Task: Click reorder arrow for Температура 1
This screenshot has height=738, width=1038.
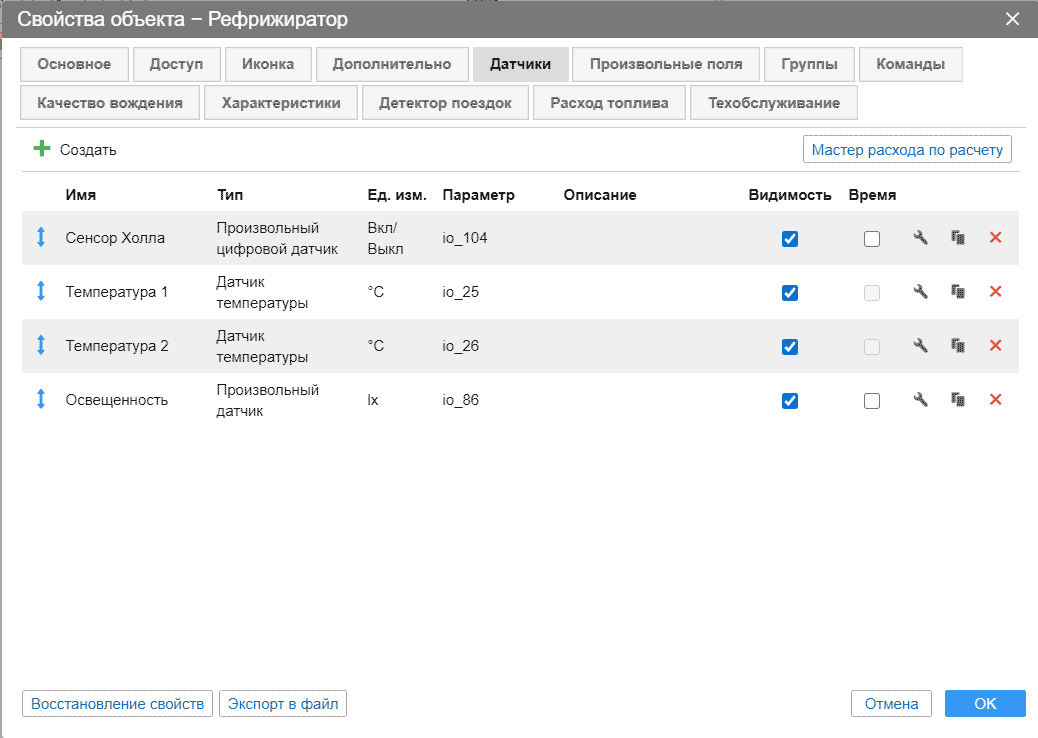Action: tap(41, 292)
